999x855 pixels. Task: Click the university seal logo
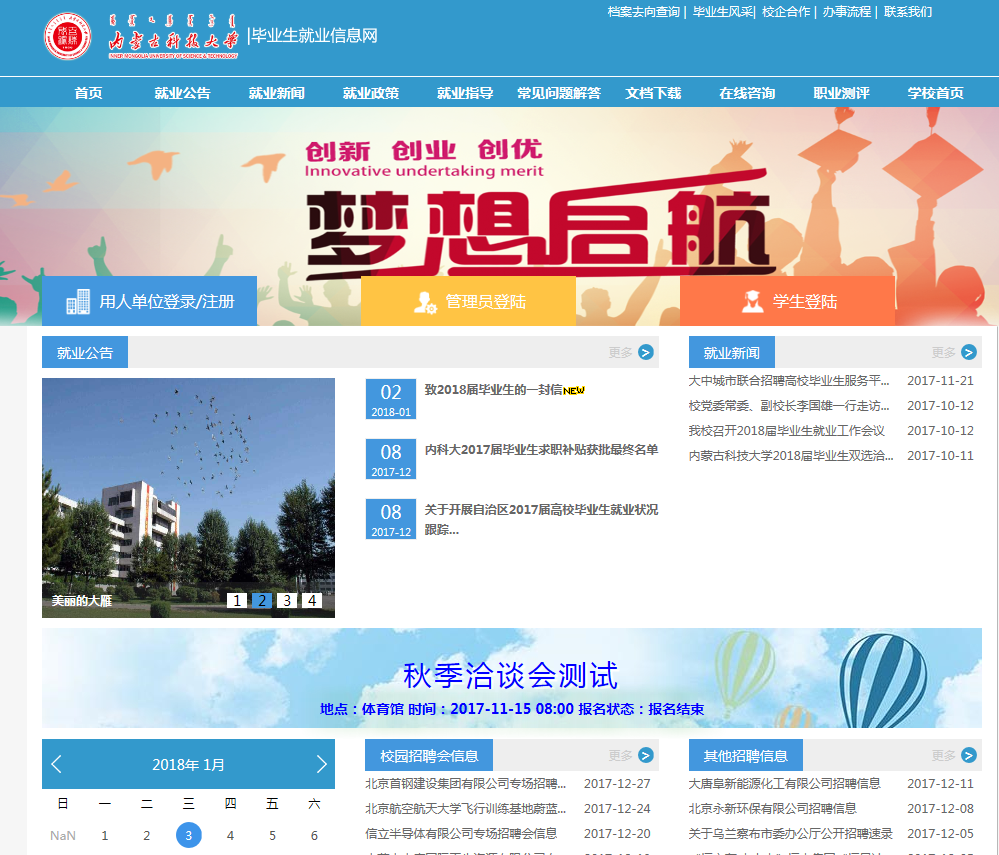pos(68,33)
